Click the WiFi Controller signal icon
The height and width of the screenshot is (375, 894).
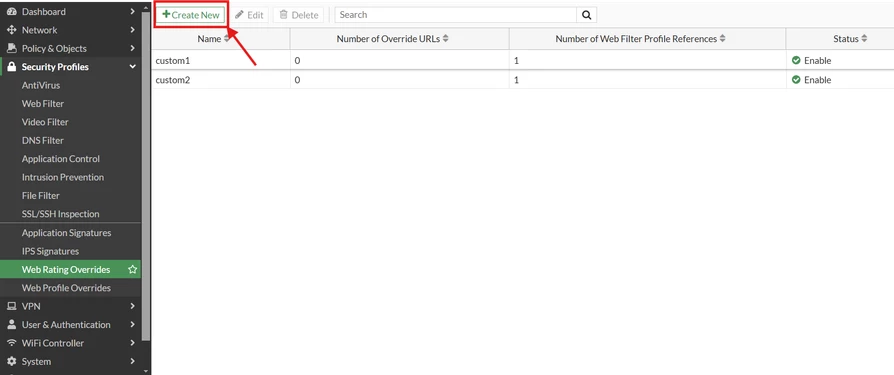pos(11,343)
